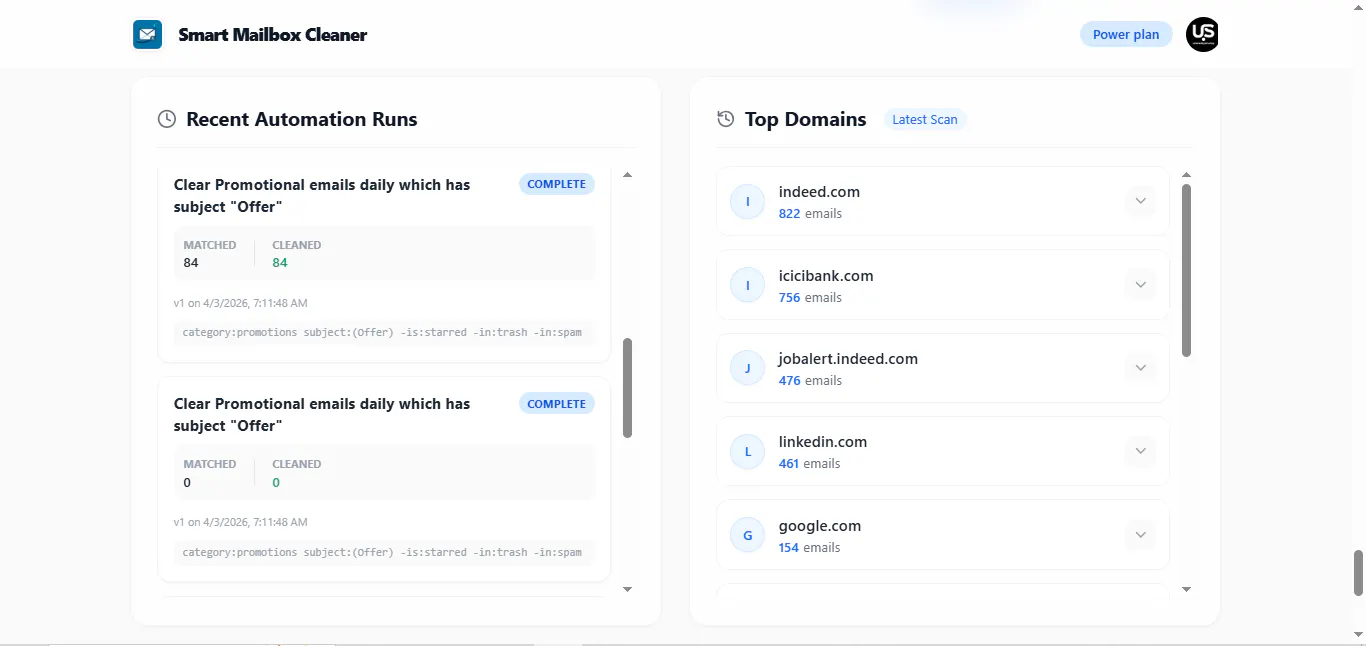Click the 476 emails count
Viewport: 1366px width, 646px height.
pos(810,380)
